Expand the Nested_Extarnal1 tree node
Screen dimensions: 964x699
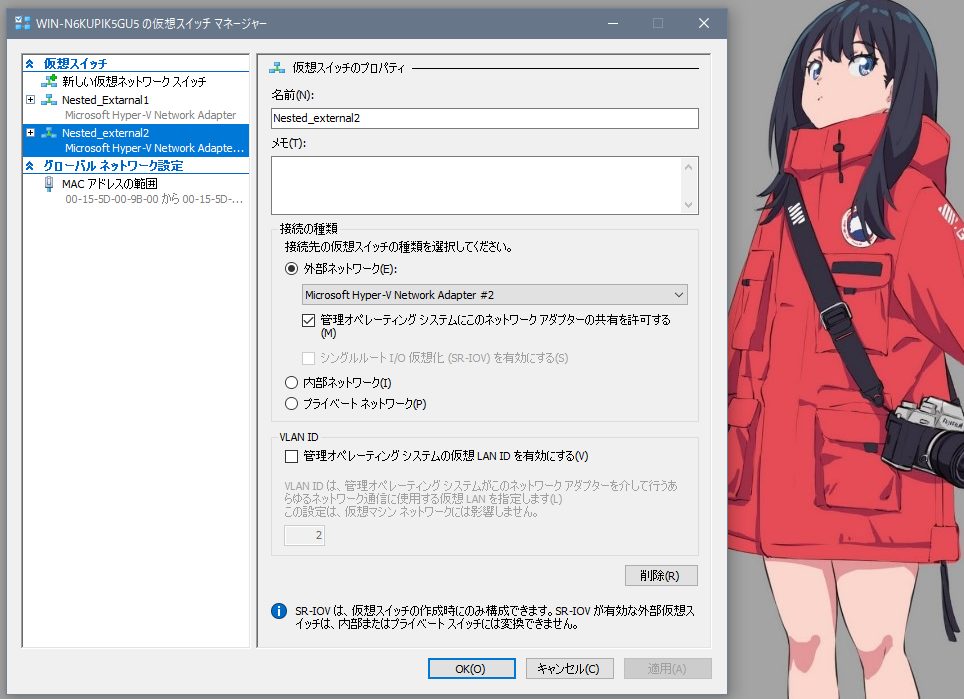pyautogui.click(x=30, y=100)
